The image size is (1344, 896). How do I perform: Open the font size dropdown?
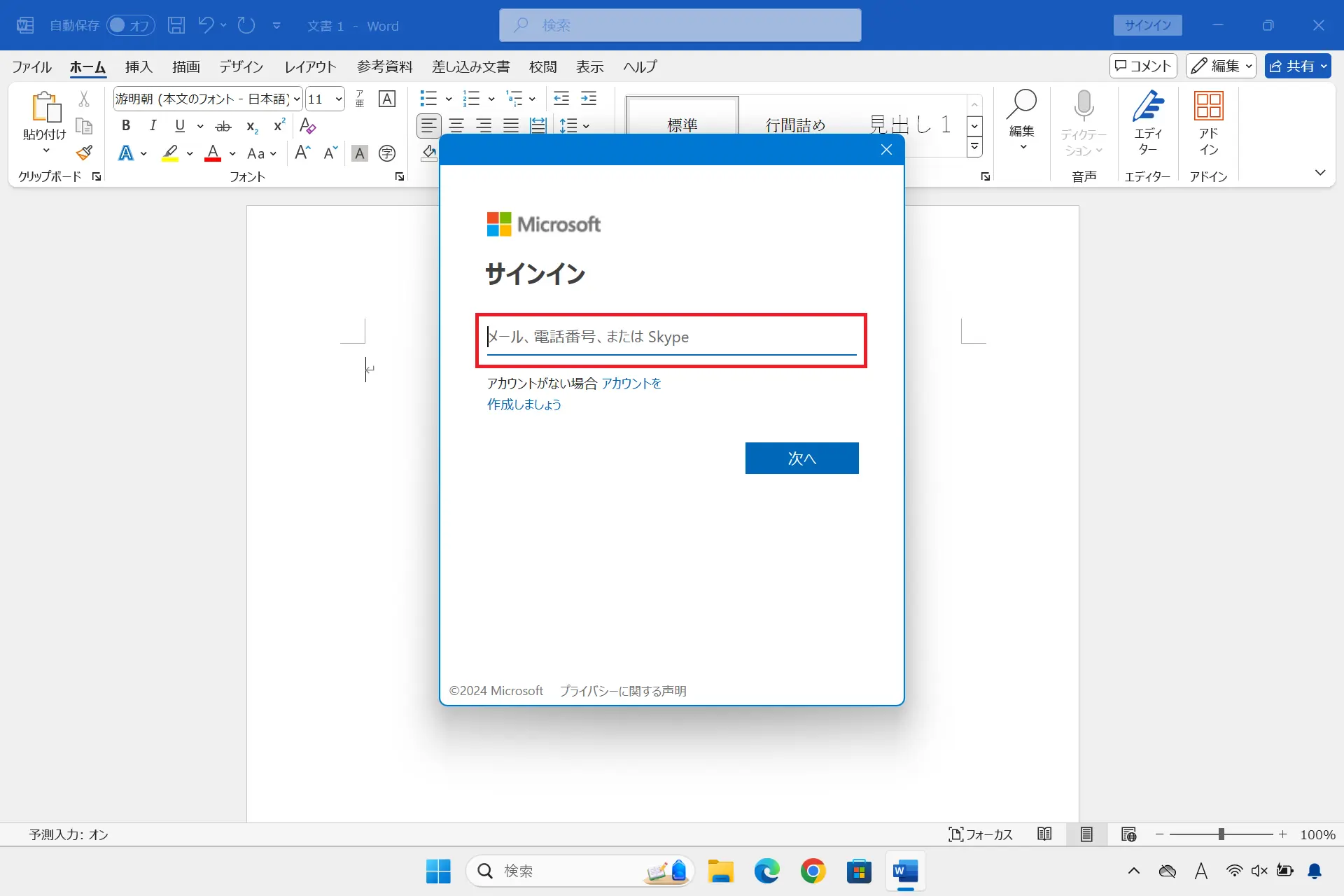339,99
